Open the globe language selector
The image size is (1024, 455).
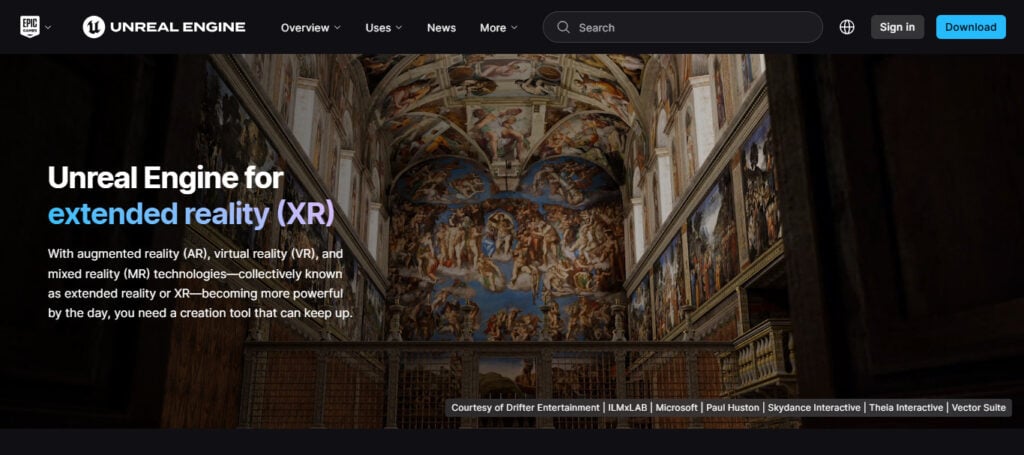point(847,27)
